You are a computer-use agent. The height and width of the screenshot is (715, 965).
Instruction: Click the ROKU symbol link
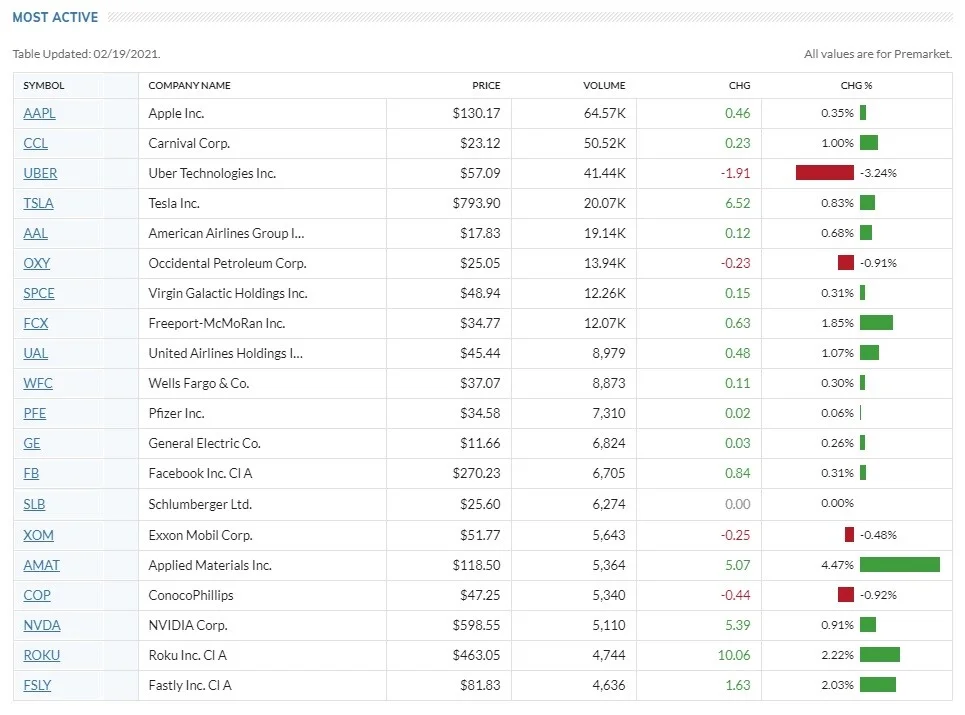coord(42,656)
